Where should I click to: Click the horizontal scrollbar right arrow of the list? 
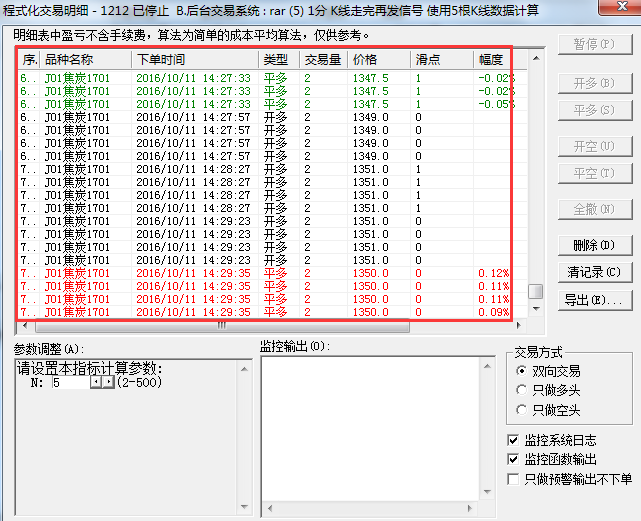(x=518, y=326)
